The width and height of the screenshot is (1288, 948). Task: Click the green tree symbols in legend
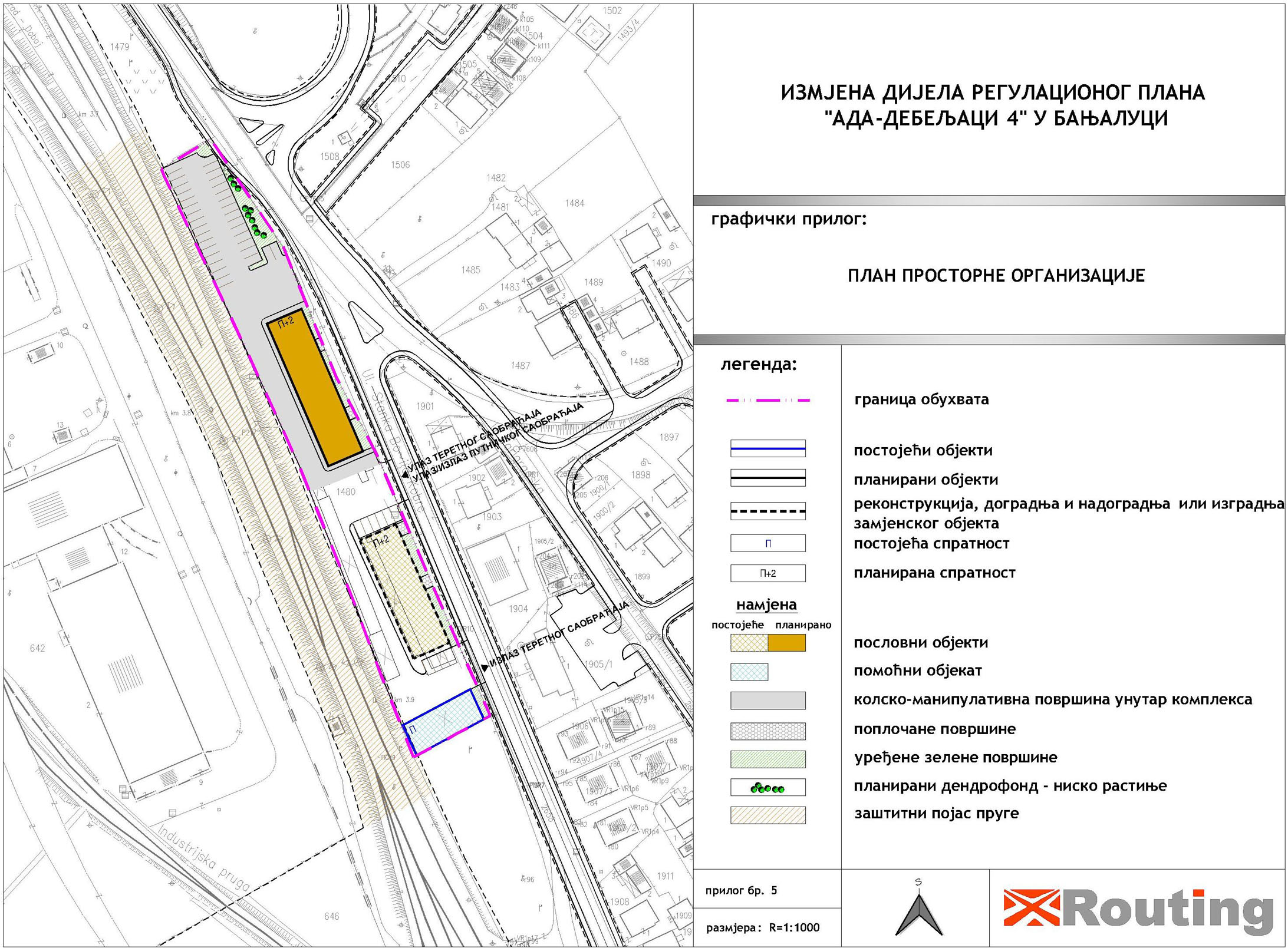[x=767, y=788]
